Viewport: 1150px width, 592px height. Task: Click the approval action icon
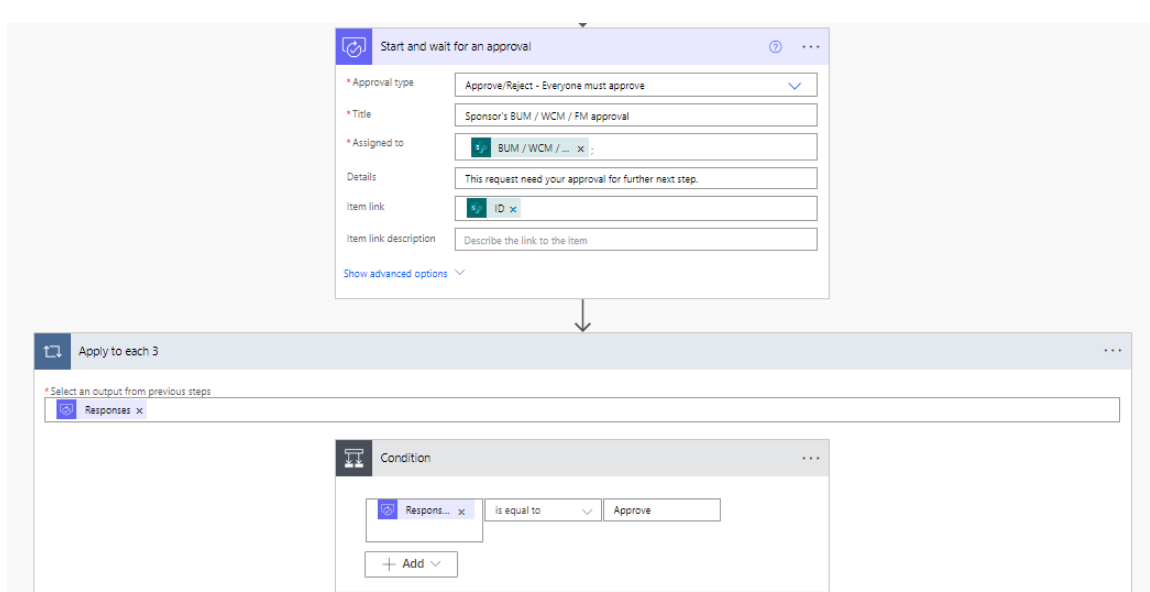pos(354,47)
